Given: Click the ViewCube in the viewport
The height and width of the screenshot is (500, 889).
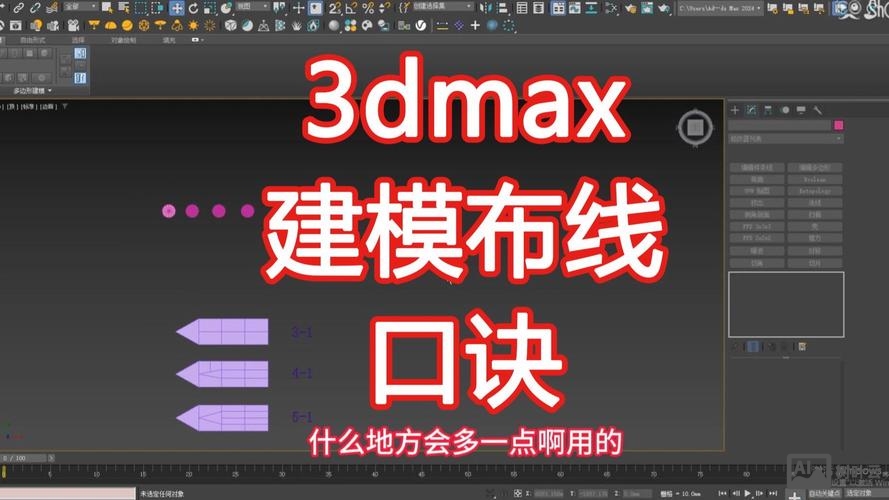Looking at the screenshot, I should (695, 128).
